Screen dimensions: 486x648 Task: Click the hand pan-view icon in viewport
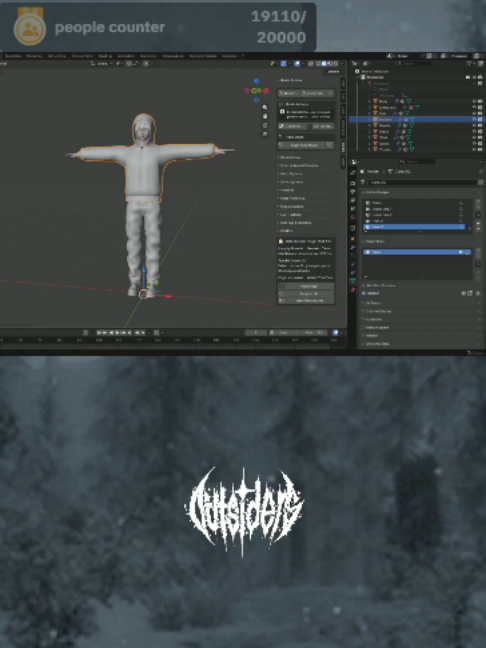pyautogui.click(x=265, y=116)
